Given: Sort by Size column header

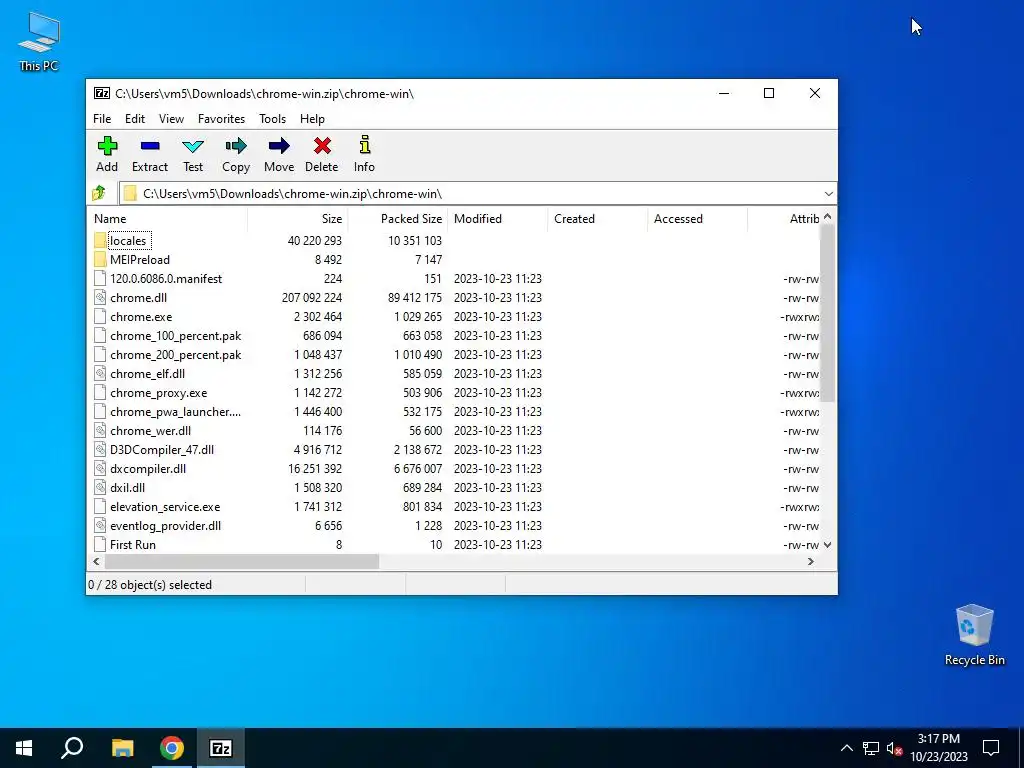Looking at the screenshot, I should tap(298, 219).
